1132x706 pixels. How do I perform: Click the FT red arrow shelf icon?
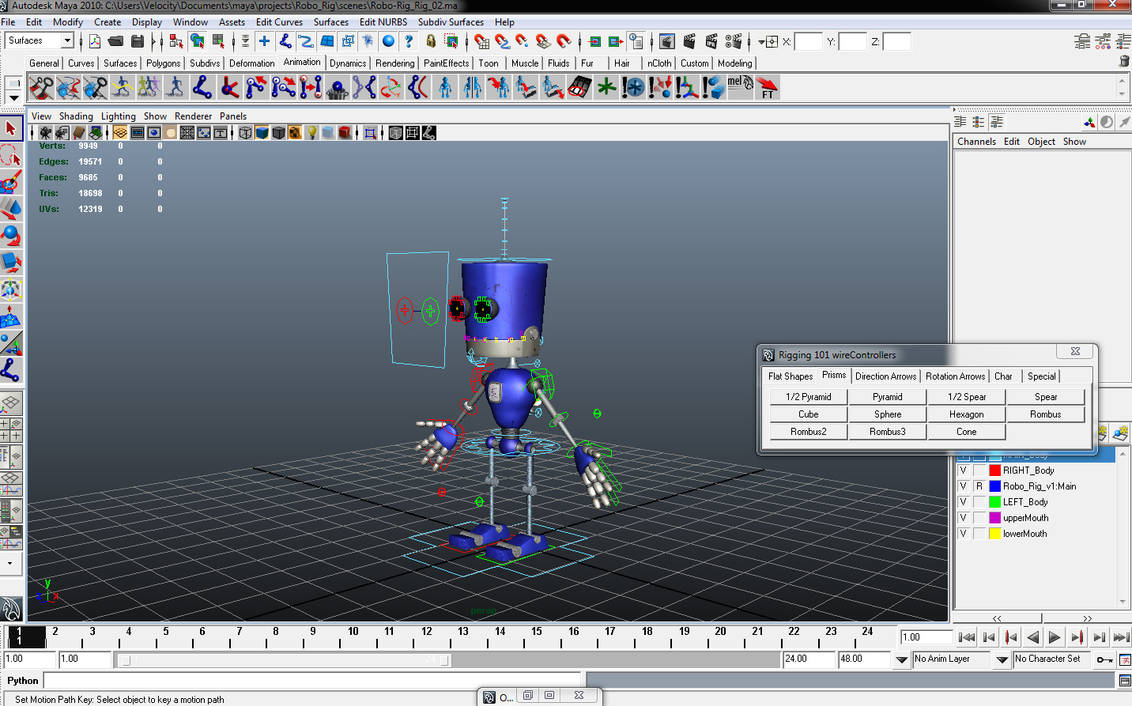(x=767, y=88)
